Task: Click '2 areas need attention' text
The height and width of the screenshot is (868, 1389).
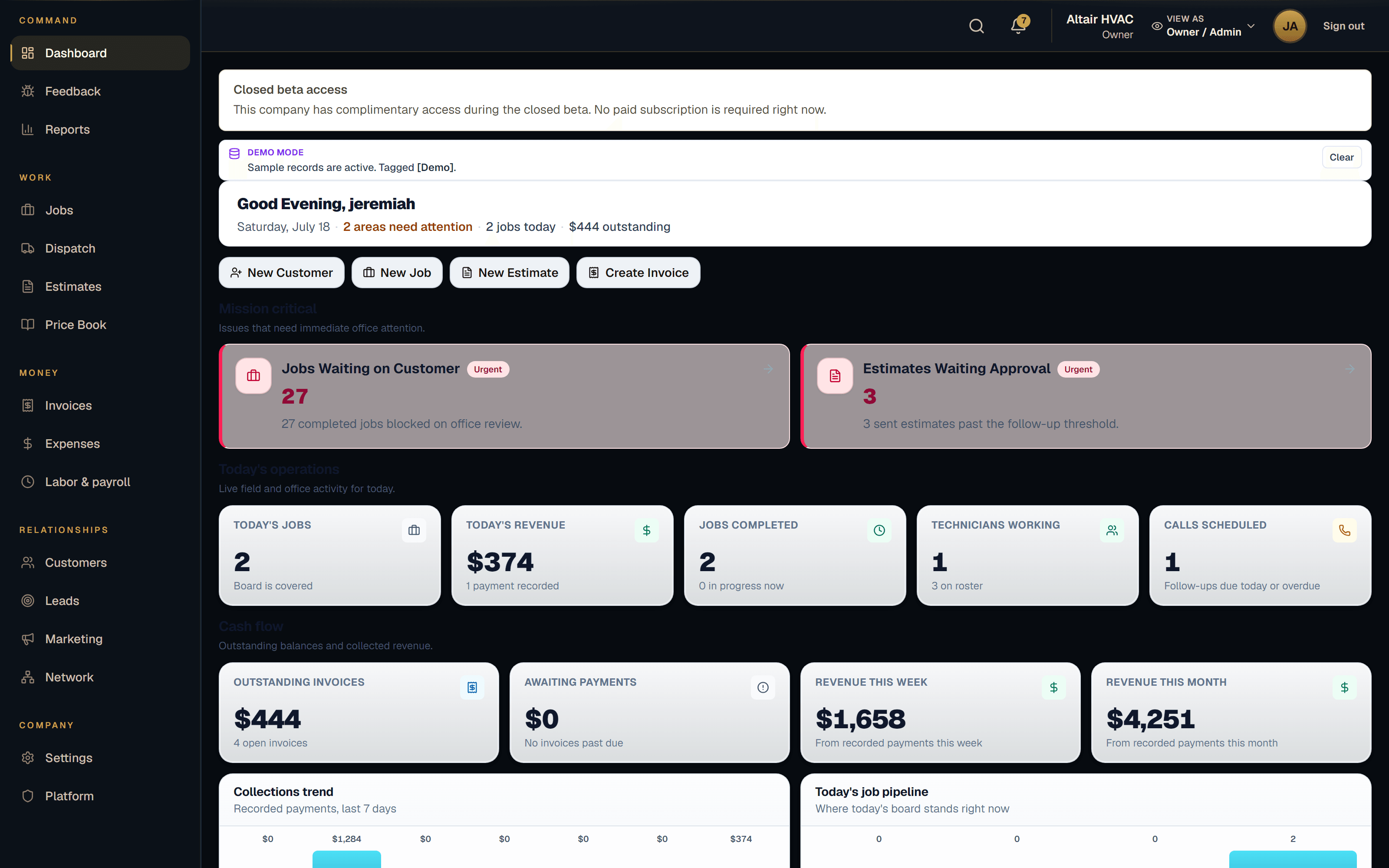Action: click(x=408, y=227)
